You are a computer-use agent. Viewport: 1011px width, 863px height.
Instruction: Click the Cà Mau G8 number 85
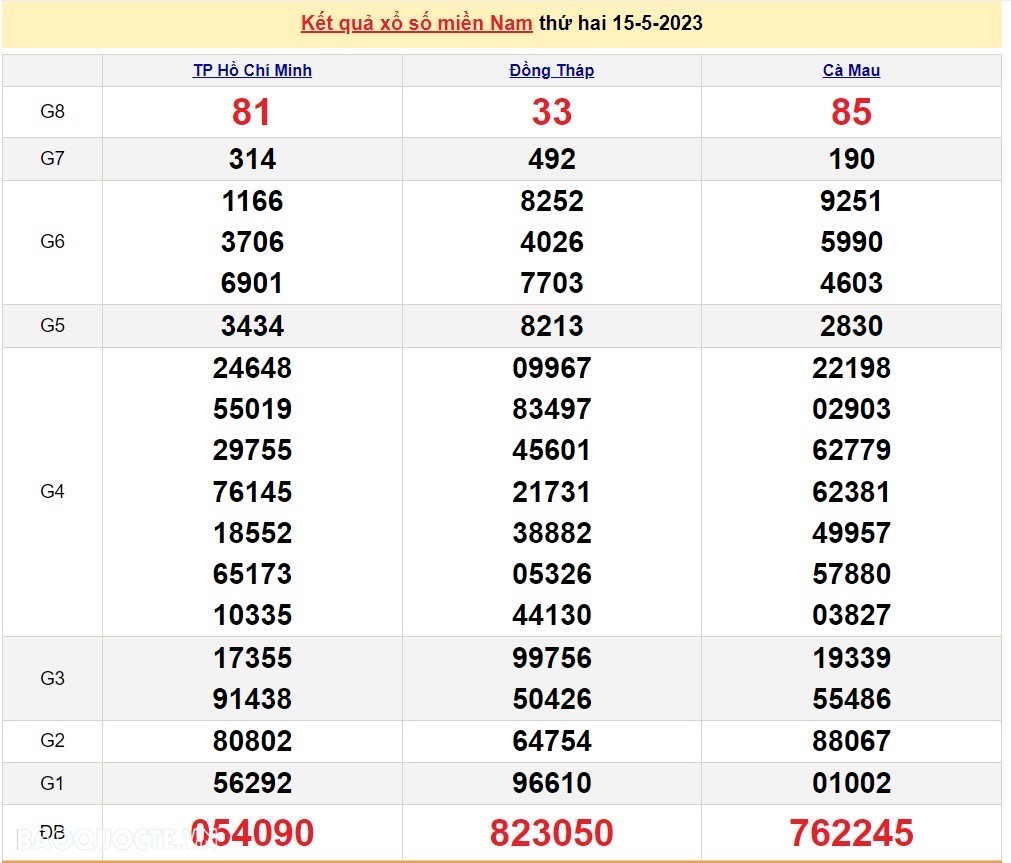pos(851,112)
